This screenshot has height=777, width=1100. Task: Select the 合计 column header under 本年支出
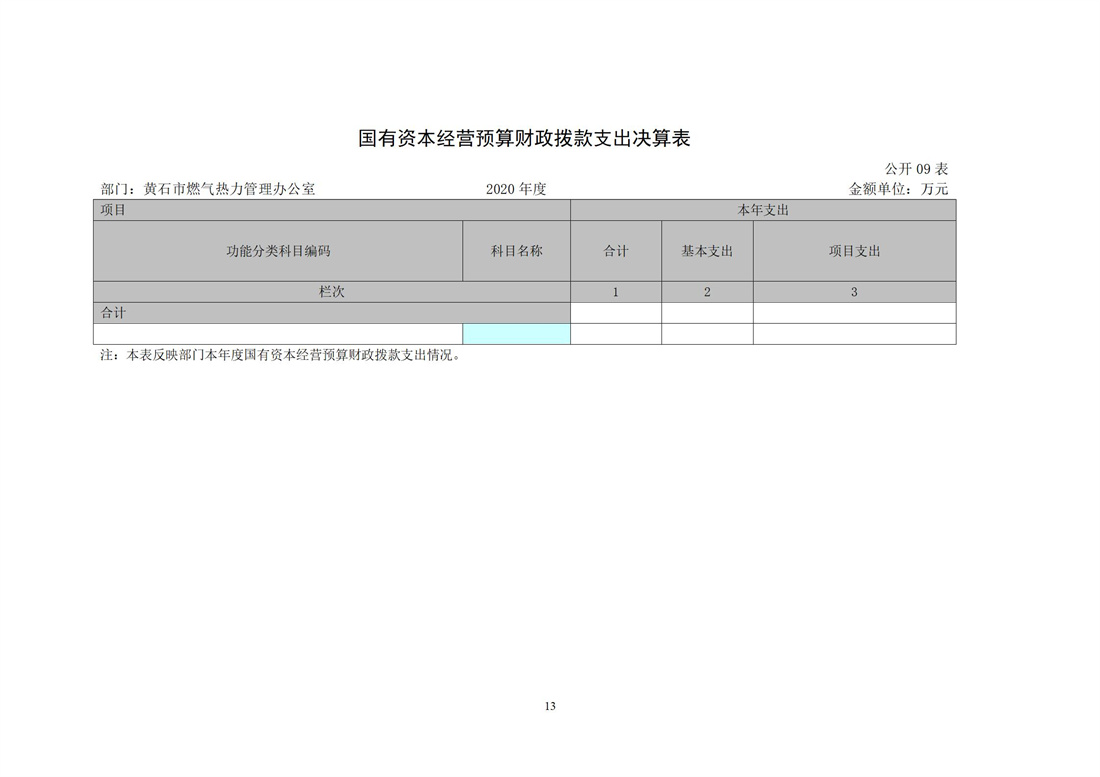(x=616, y=251)
